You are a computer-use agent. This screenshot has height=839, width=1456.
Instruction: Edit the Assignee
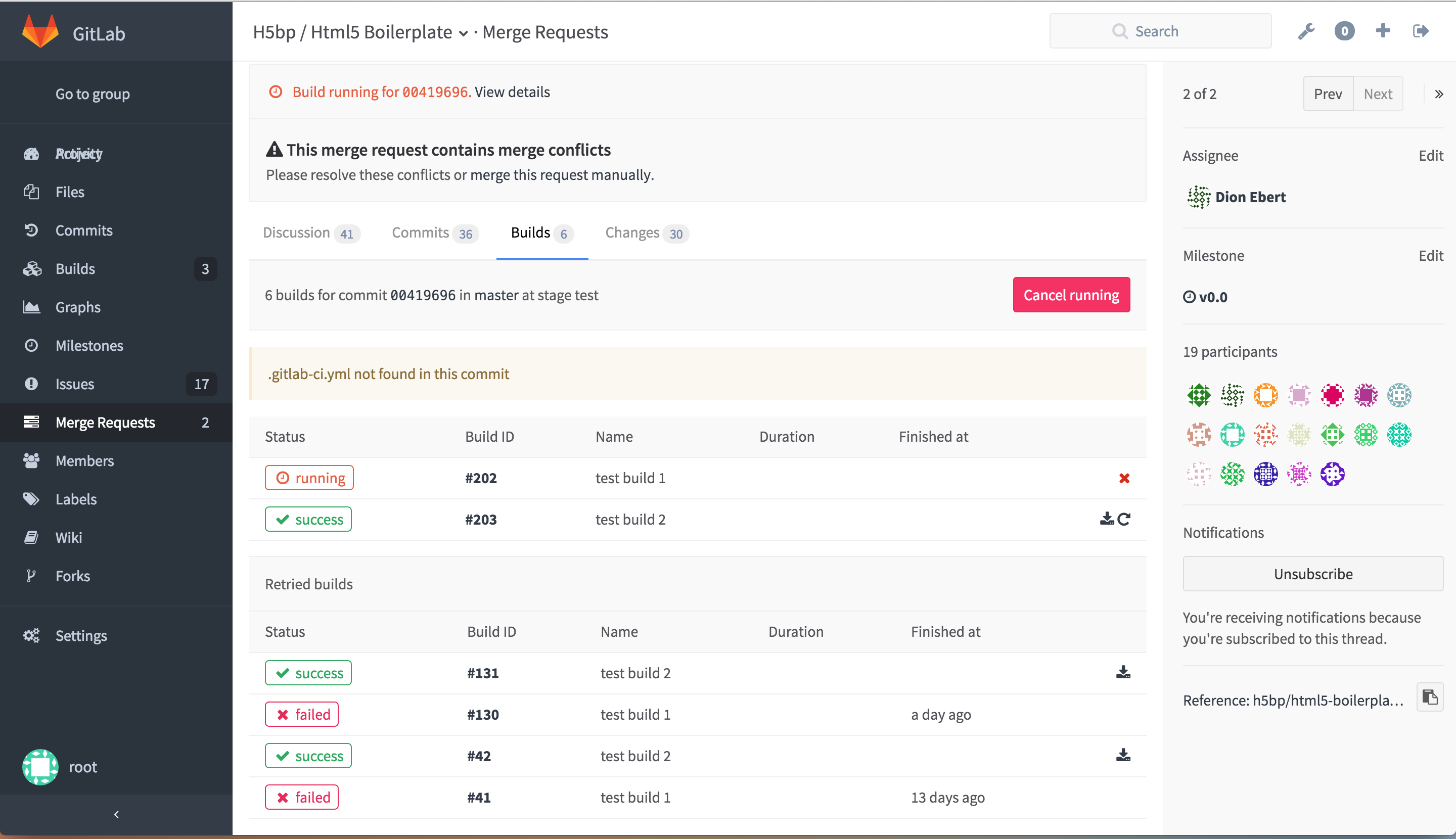pyautogui.click(x=1430, y=156)
